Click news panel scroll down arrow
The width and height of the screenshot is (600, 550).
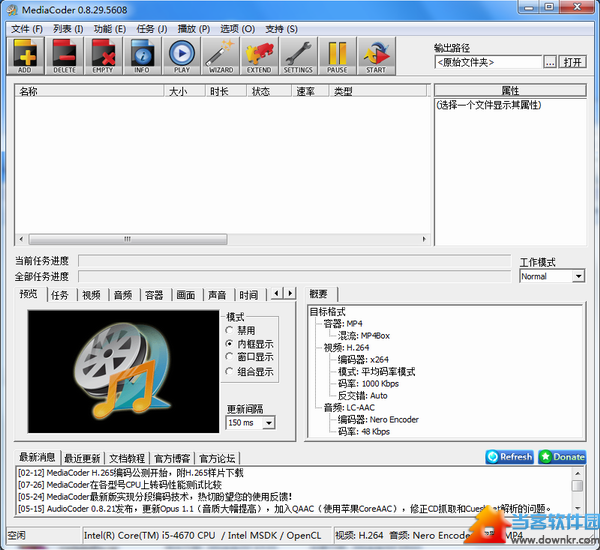577,508
